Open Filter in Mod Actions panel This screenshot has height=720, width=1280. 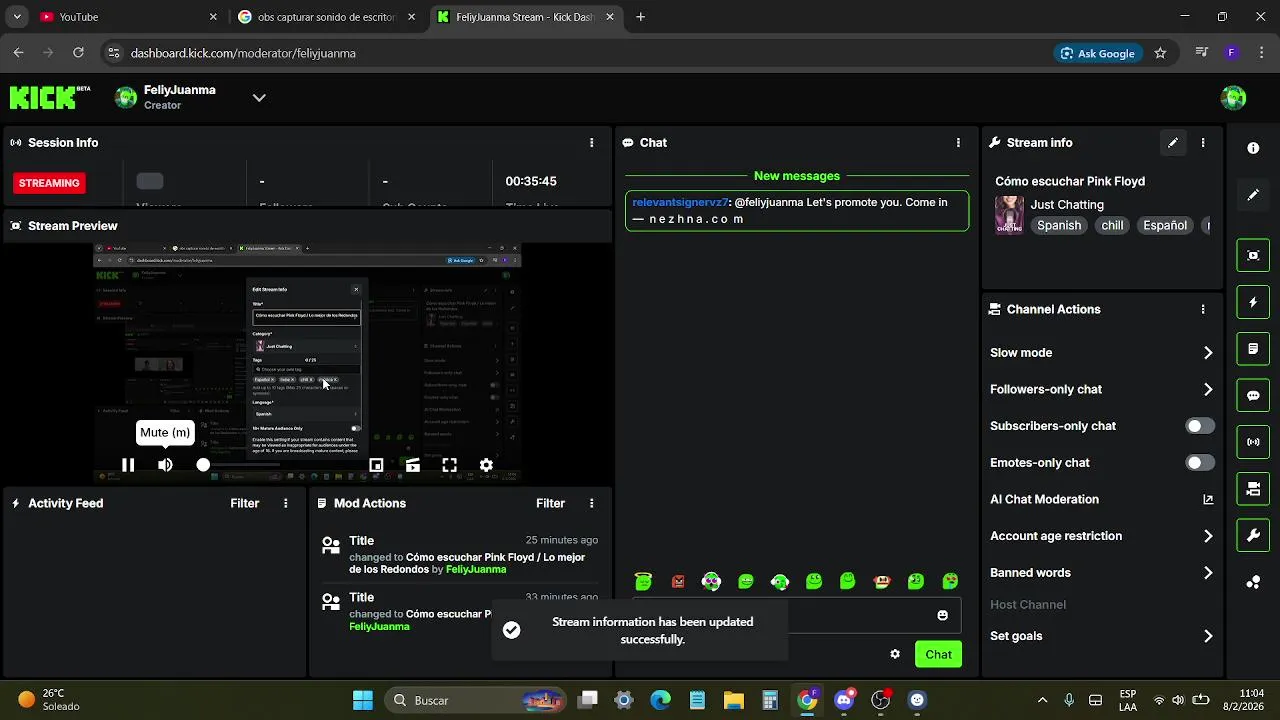(x=550, y=504)
